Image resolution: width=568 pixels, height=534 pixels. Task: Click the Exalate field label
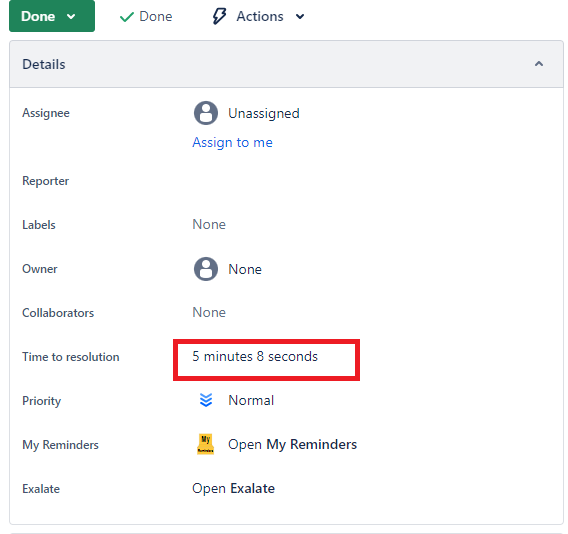click(x=41, y=489)
